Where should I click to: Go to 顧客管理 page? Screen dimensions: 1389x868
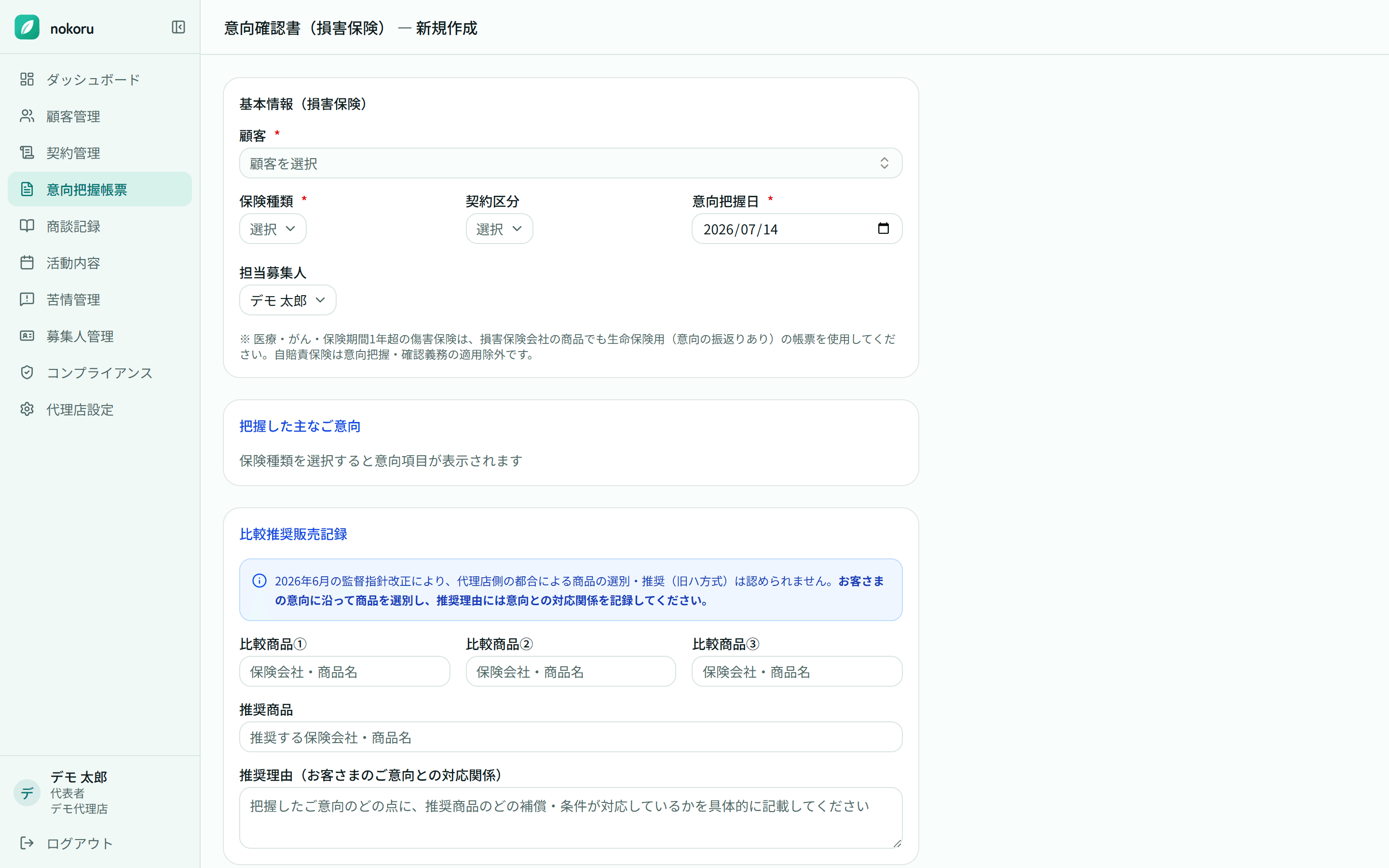point(100,116)
